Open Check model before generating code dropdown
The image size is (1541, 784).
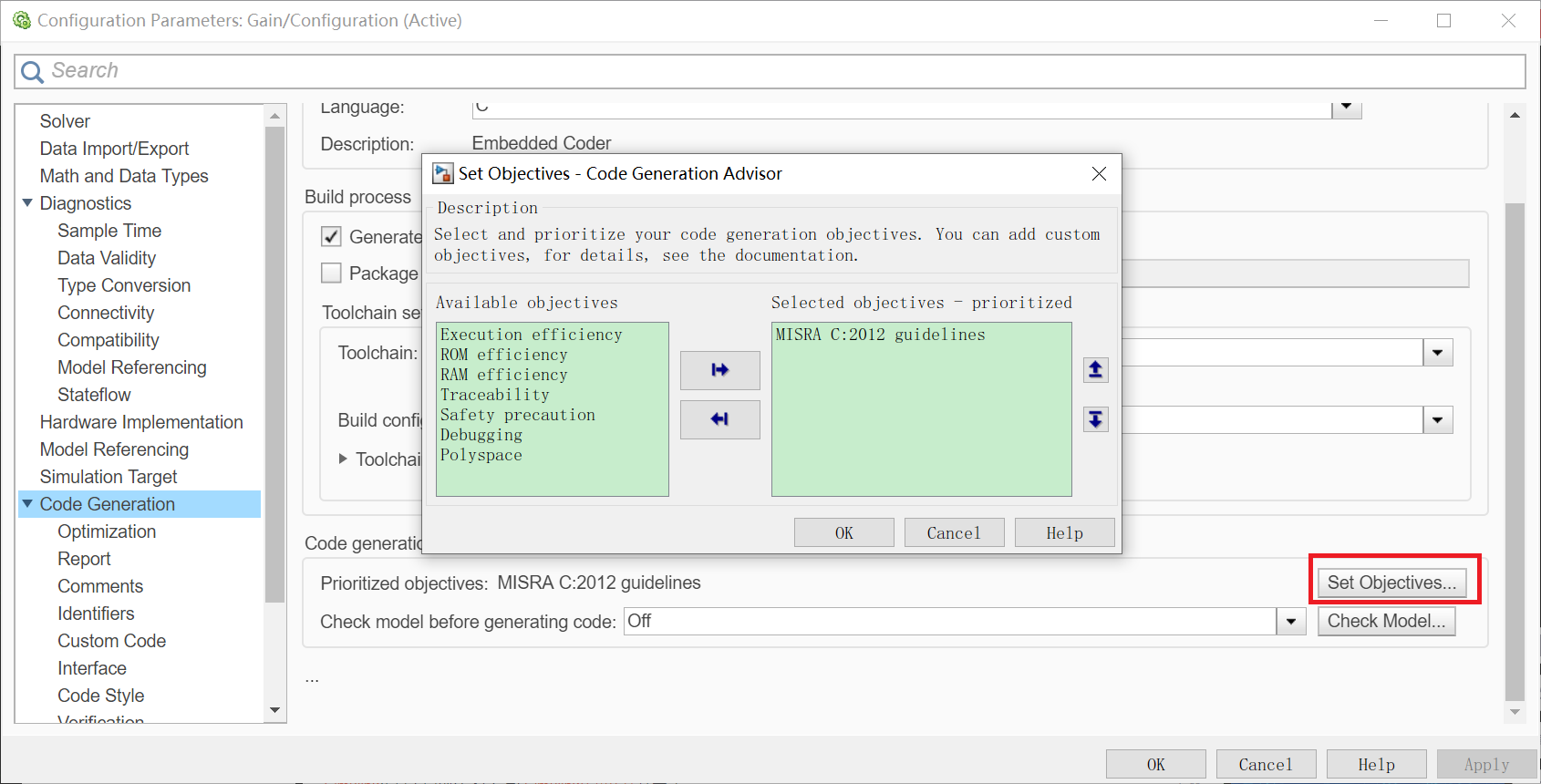1291,622
